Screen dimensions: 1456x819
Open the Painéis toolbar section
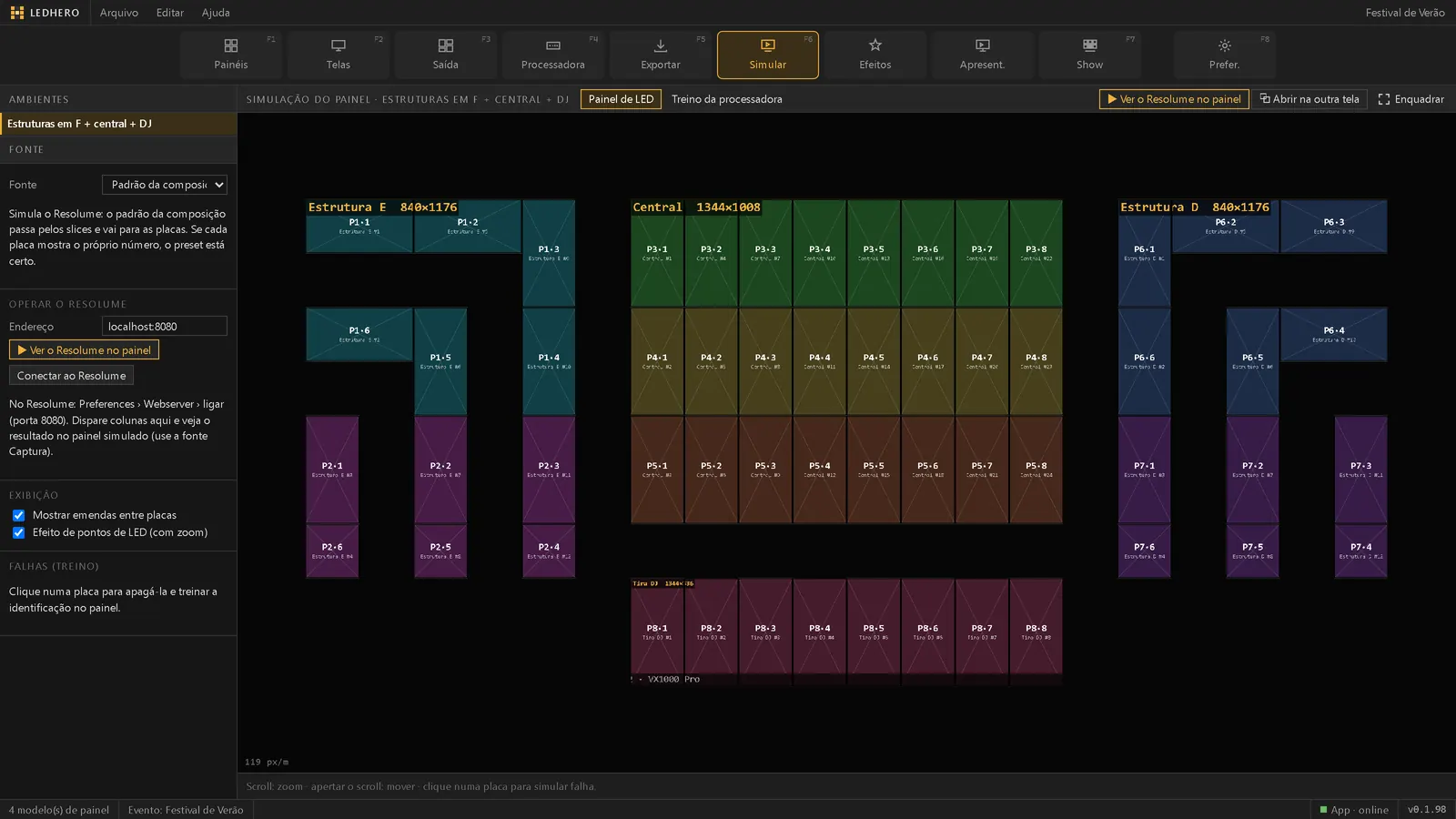pos(231,55)
